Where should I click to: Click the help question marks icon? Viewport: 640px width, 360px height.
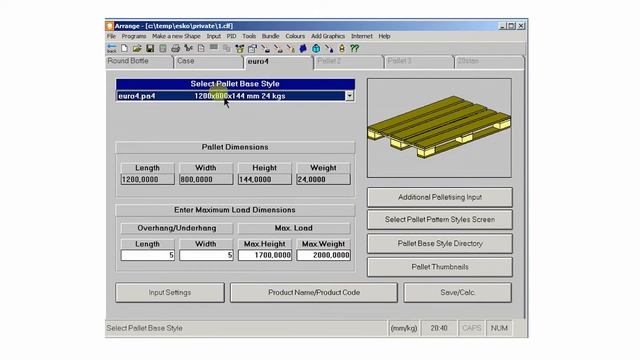[x=355, y=49]
